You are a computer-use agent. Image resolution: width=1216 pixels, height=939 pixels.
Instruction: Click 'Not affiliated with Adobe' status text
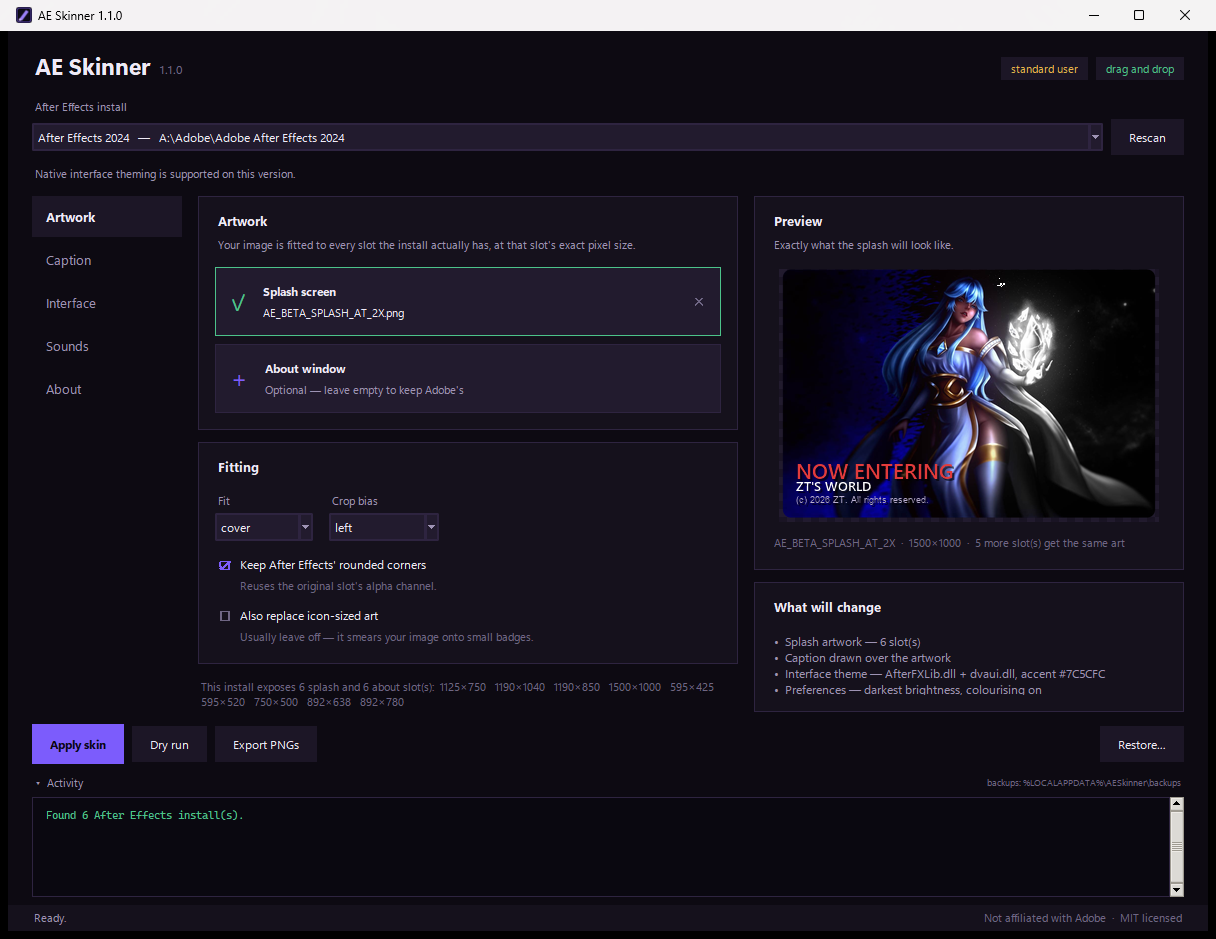(x=1045, y=918)
